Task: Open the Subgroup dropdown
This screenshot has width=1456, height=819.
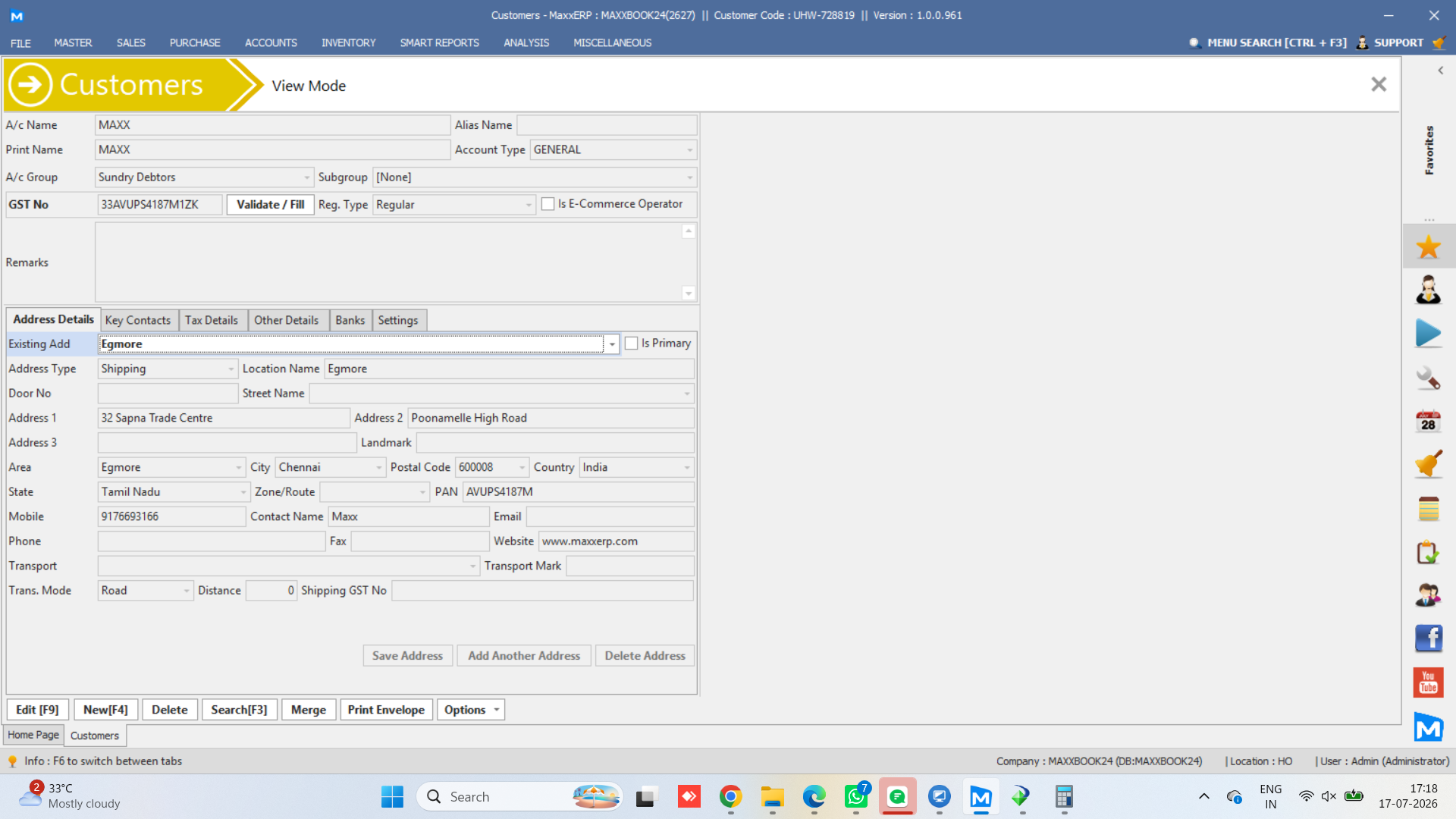Action: [x=690, y=177]
